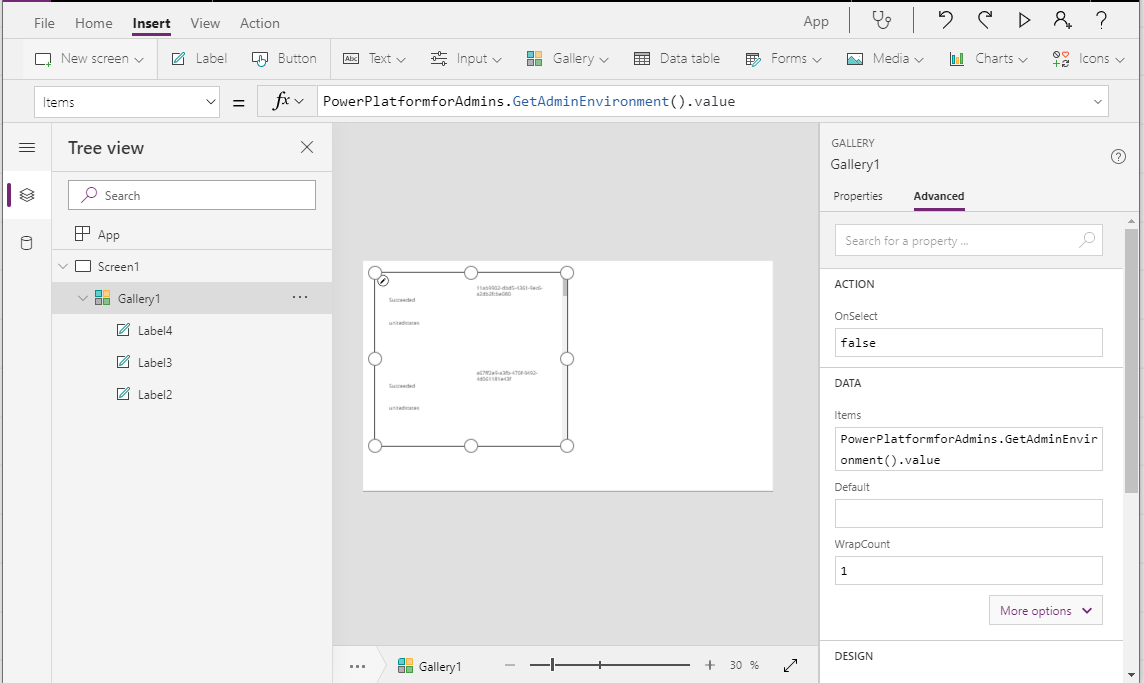Screen dimensions: 1144x683
Task: Open the New screen dropdown
Action: 89,58
